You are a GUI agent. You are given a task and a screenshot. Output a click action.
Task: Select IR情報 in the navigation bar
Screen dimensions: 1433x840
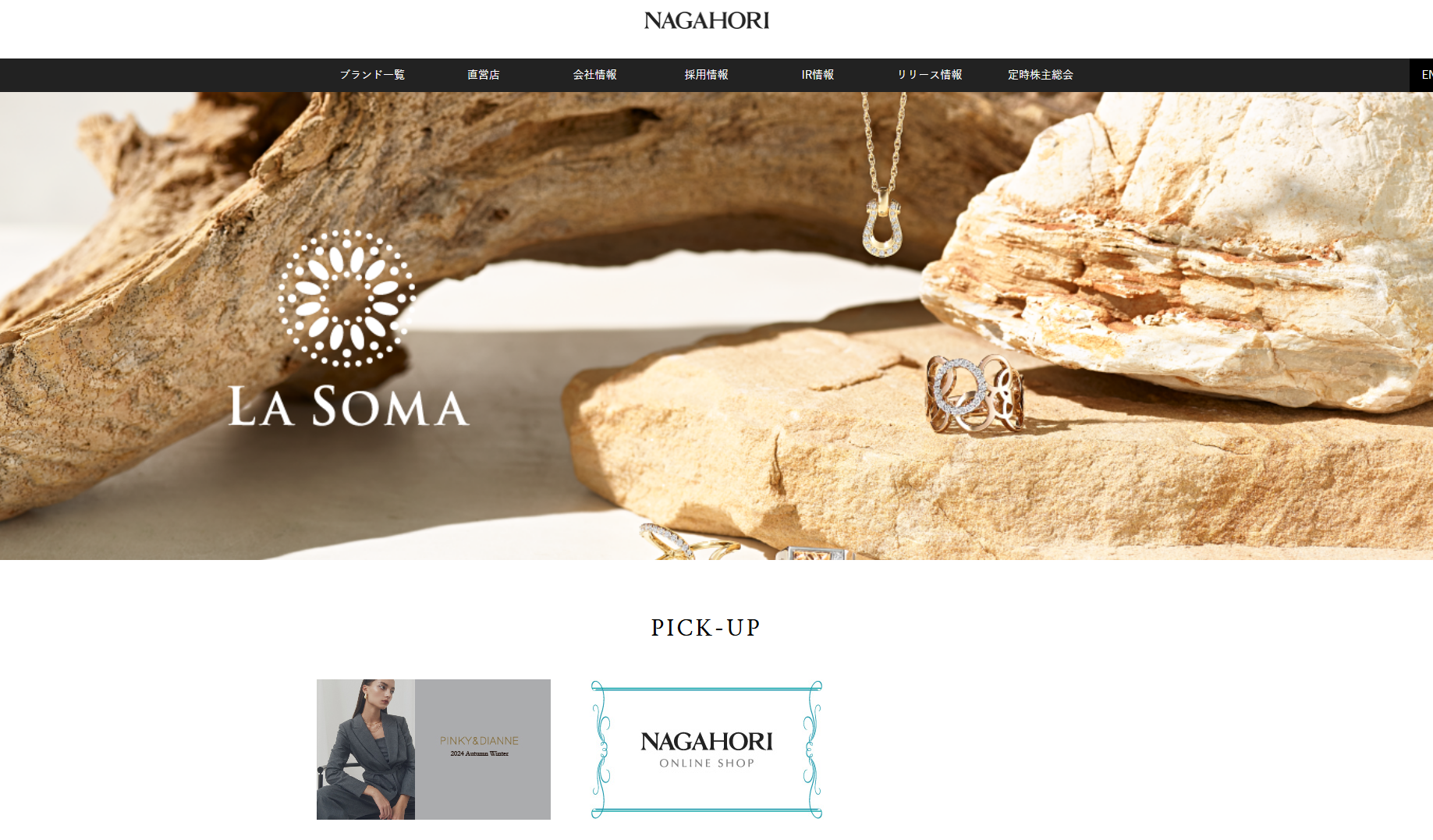pos(818,75)
